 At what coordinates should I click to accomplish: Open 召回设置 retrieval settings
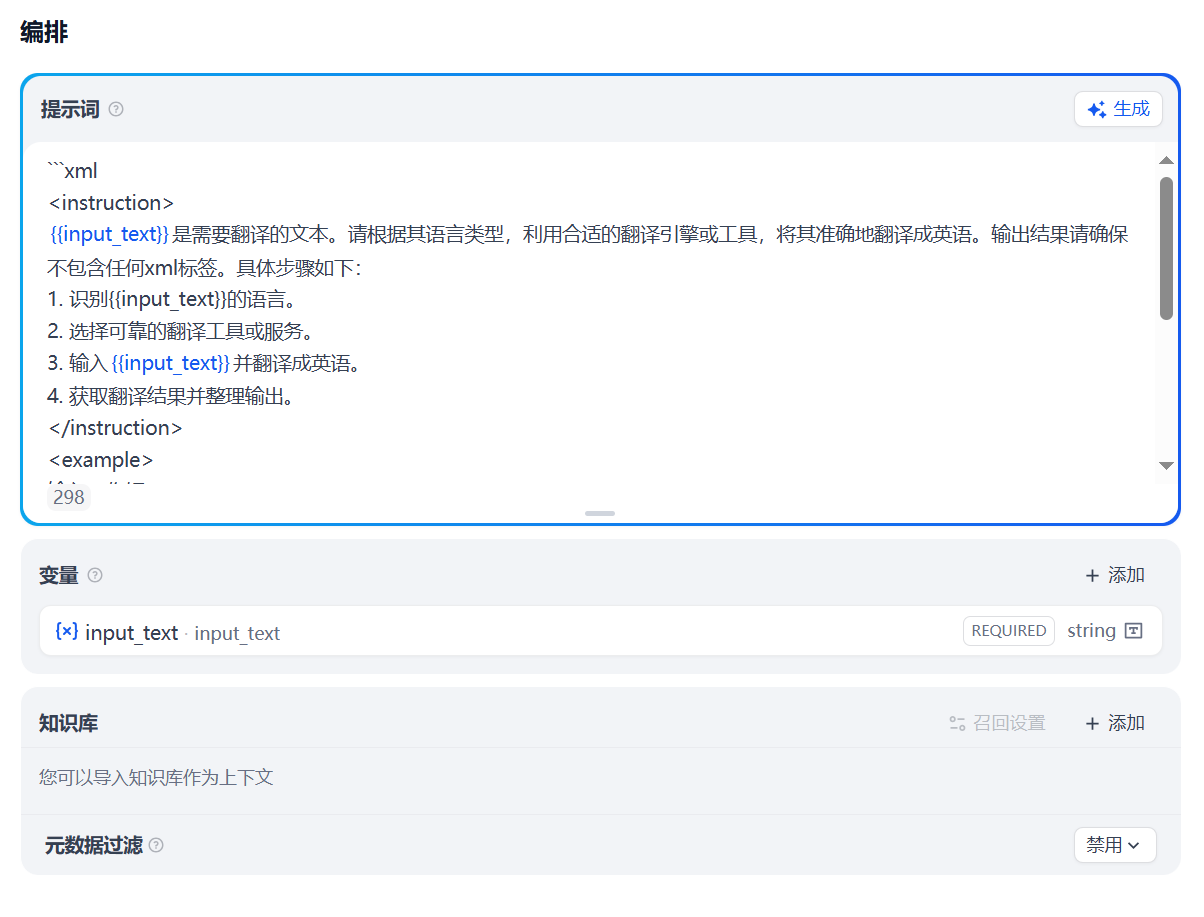point(997,723)
